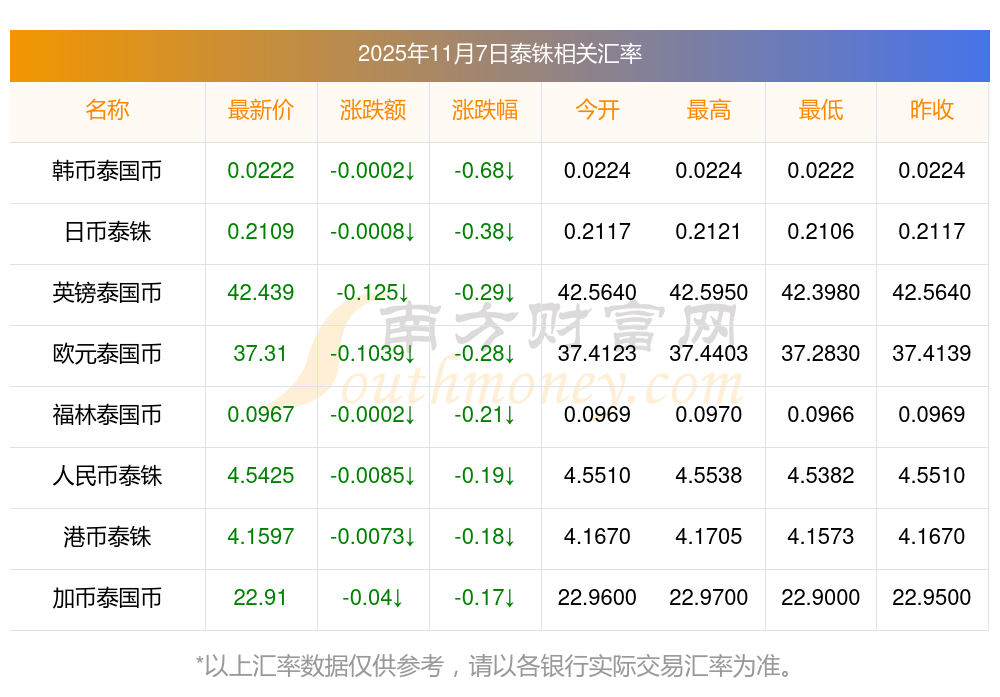This screenshot has height=697, width=1000.
Task: Click the disclaimer text below the table
Action: point(500,665)
